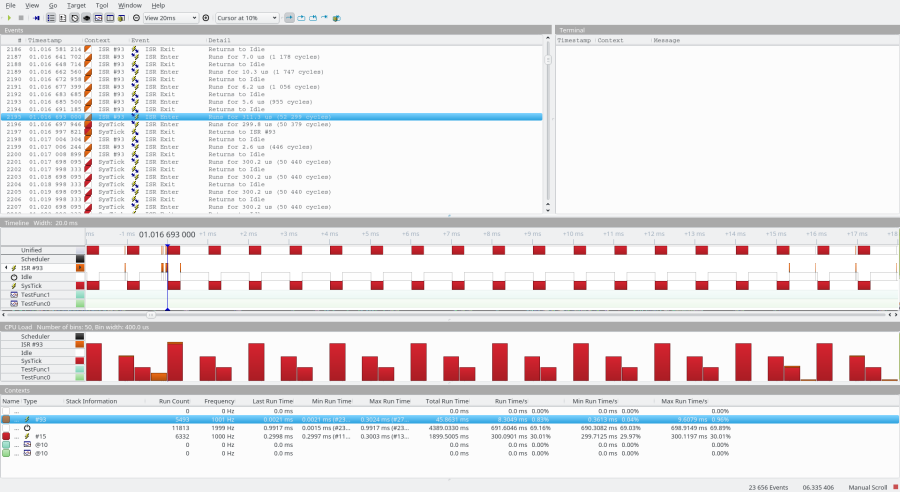This screenshot has width=900, height=492.
Task: Click the Total Run Time column header
Action: (x=447, y=401)
